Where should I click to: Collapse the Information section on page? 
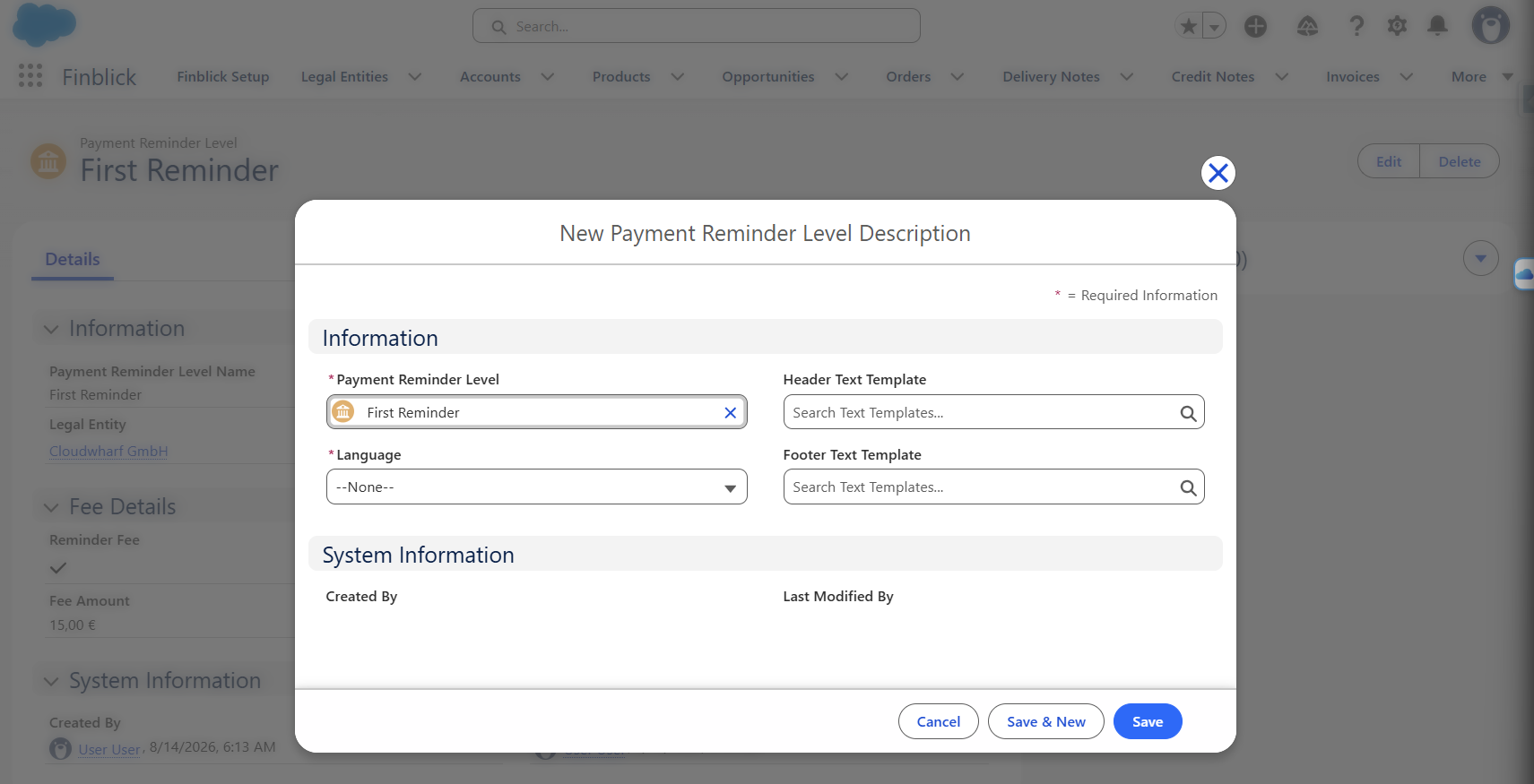point(51,330)
